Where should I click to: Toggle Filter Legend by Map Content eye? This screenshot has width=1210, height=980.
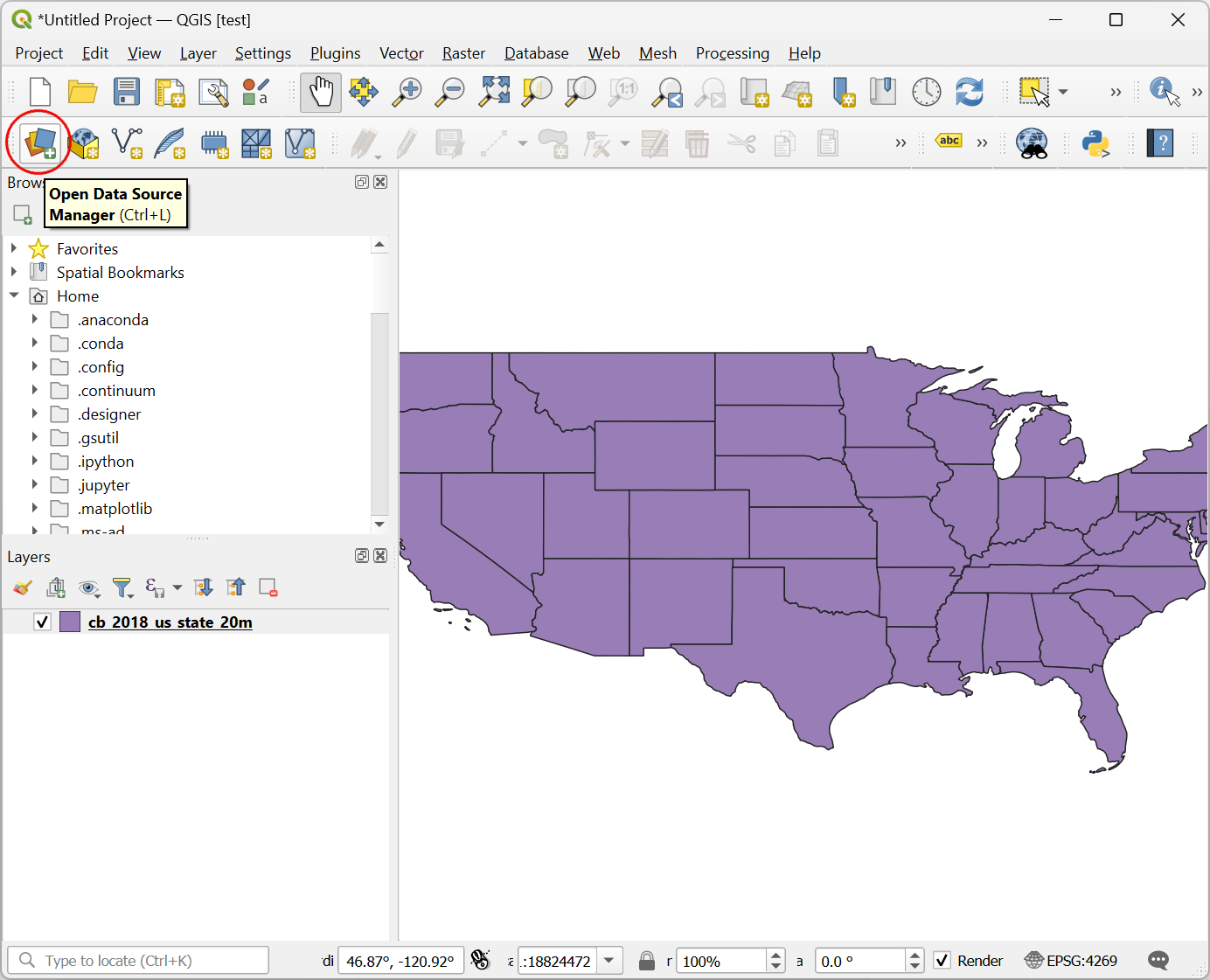[89, 587]
